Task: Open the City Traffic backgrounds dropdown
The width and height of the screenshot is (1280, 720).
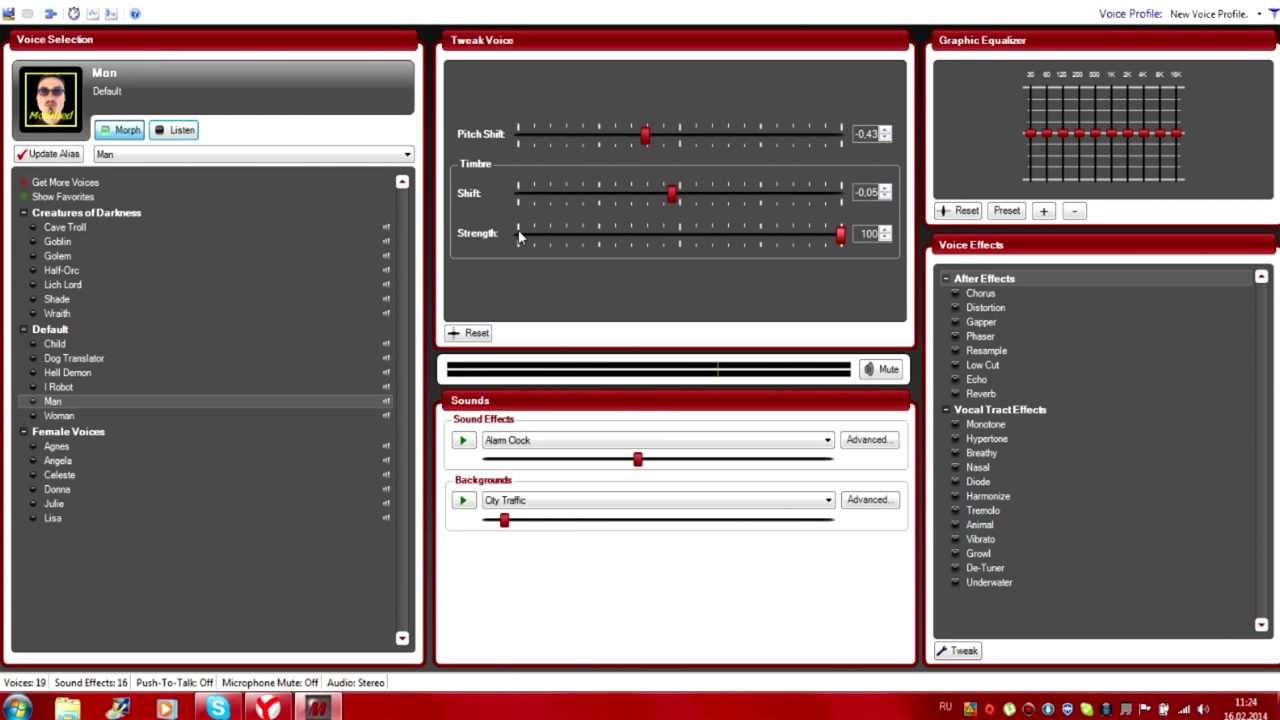Action: click(827, 500)
